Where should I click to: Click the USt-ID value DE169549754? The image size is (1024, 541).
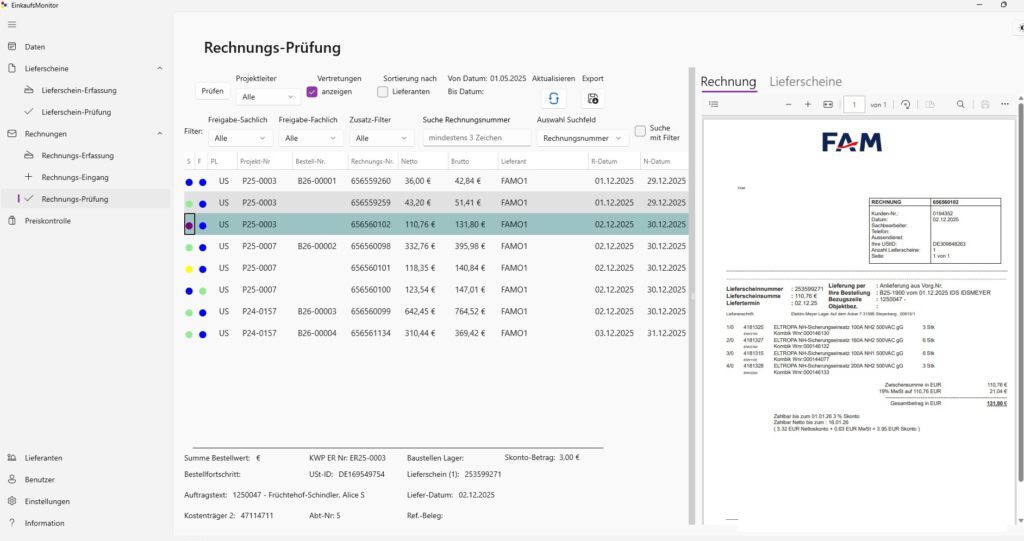[x=361, y=474]
